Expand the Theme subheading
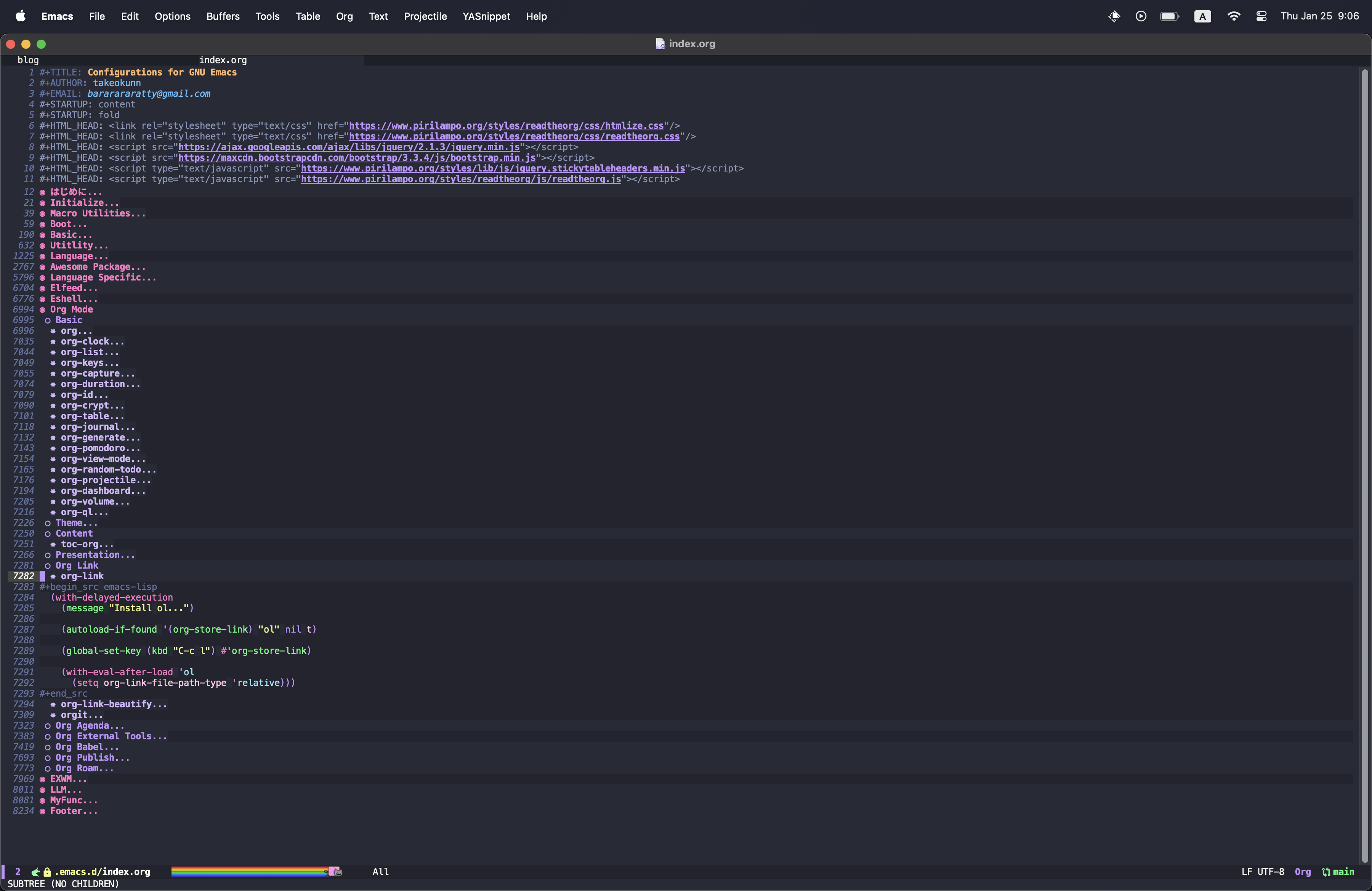 76,523
